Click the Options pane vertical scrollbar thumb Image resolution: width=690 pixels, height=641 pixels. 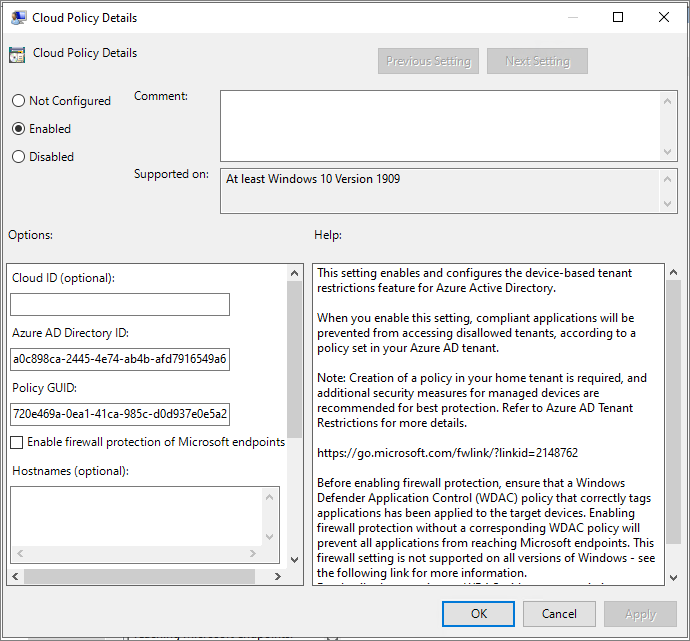[294, 359]
